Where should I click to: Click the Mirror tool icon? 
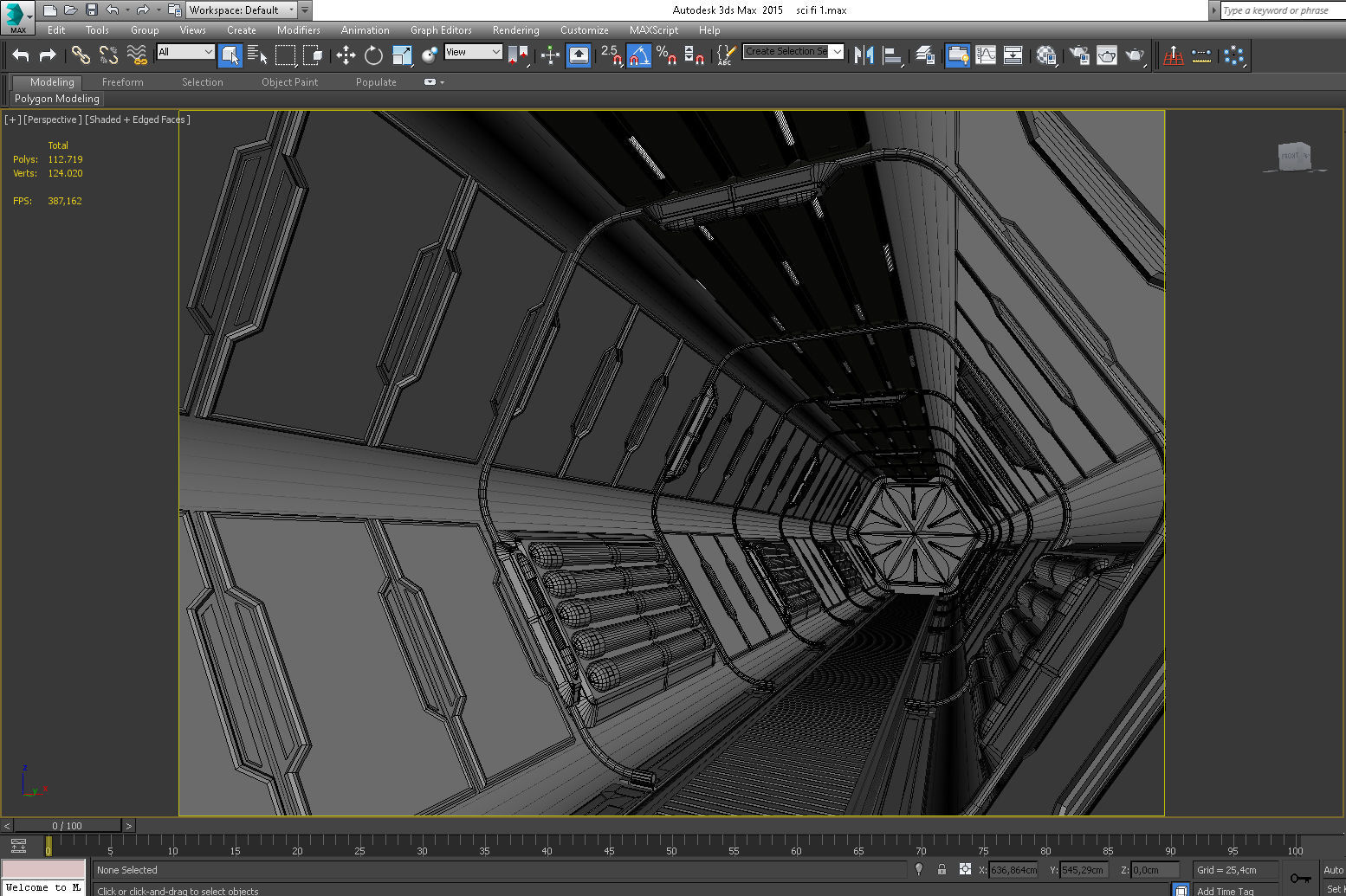click(864, 55)
